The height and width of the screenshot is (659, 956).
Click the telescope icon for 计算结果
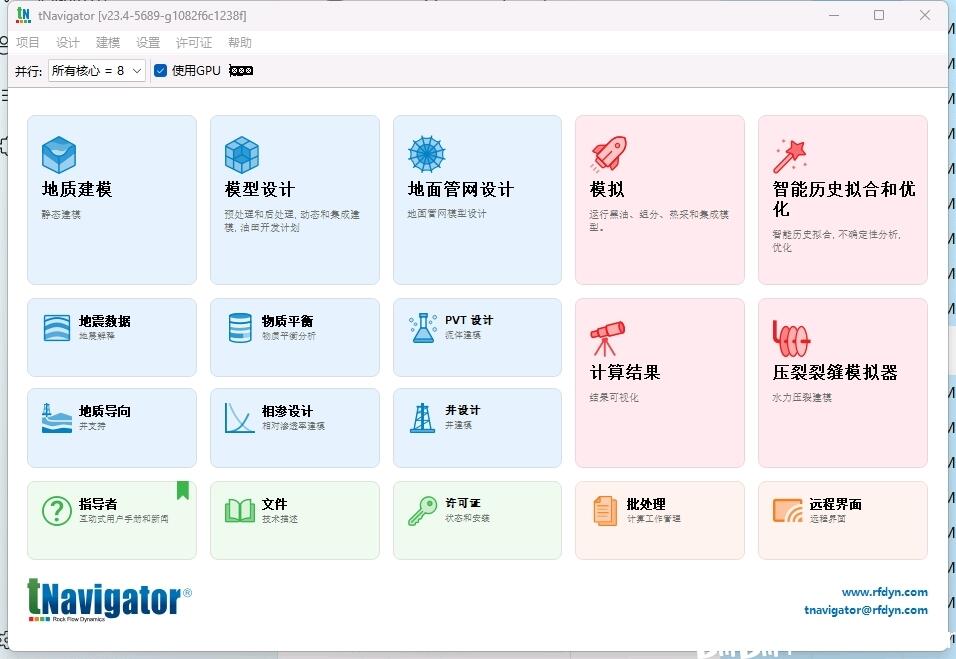coord(607,338)
